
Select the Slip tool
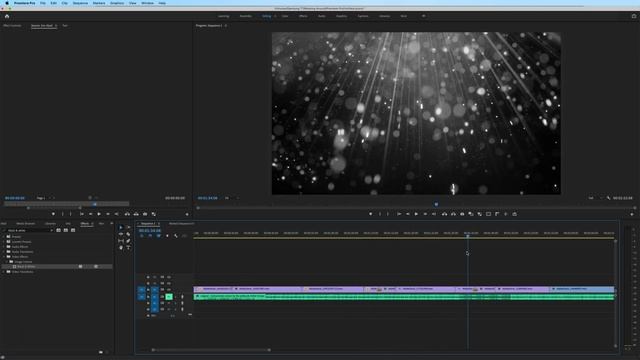[121, 241]
